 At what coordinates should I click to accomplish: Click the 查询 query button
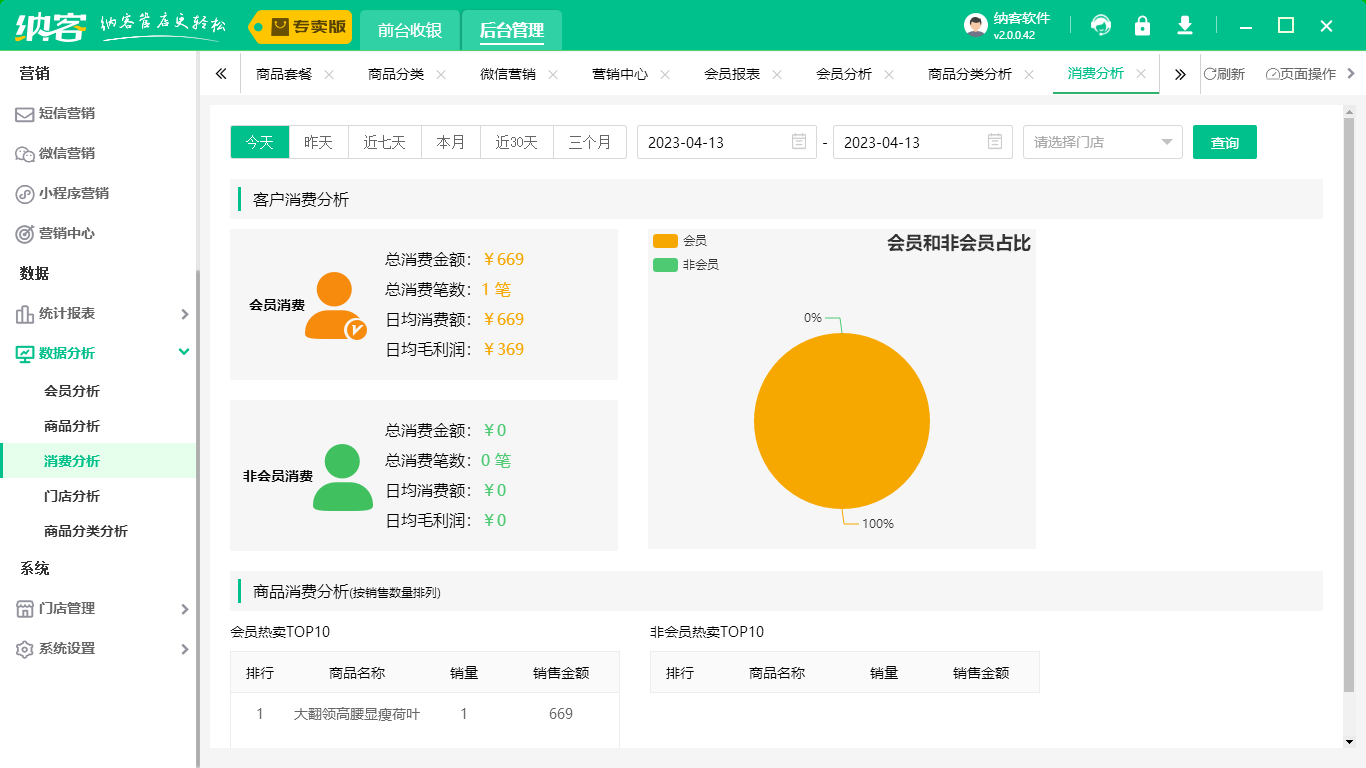1224,142
